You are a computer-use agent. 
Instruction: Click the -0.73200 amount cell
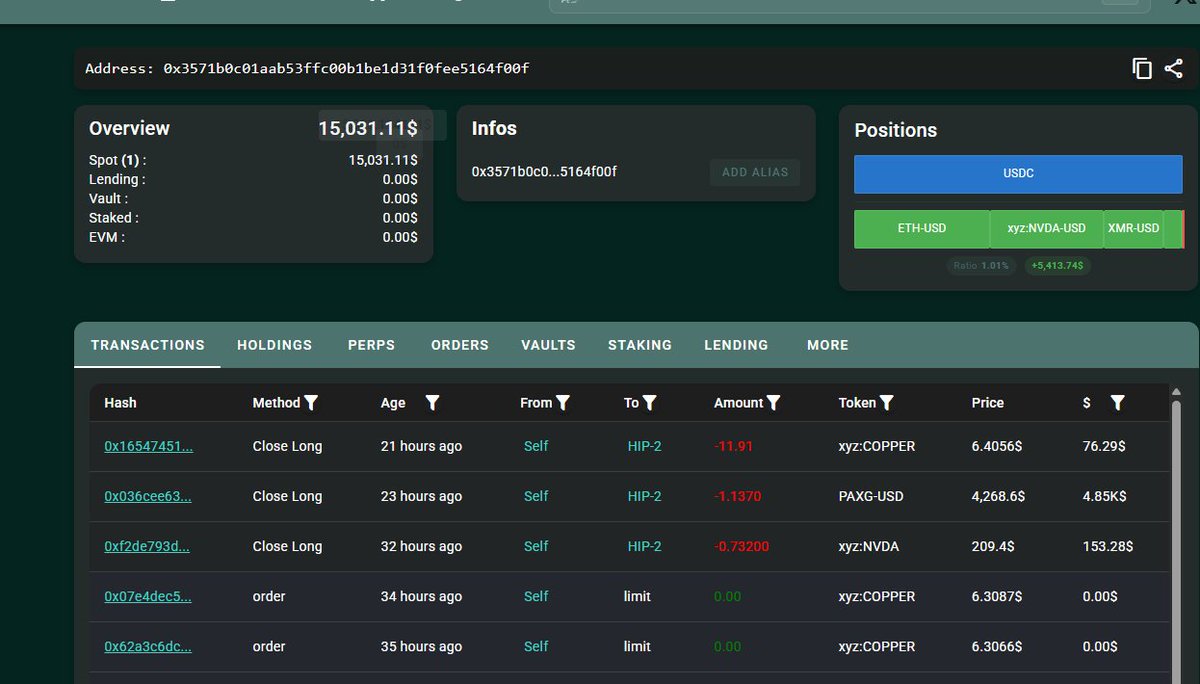[x=741, y=546]
